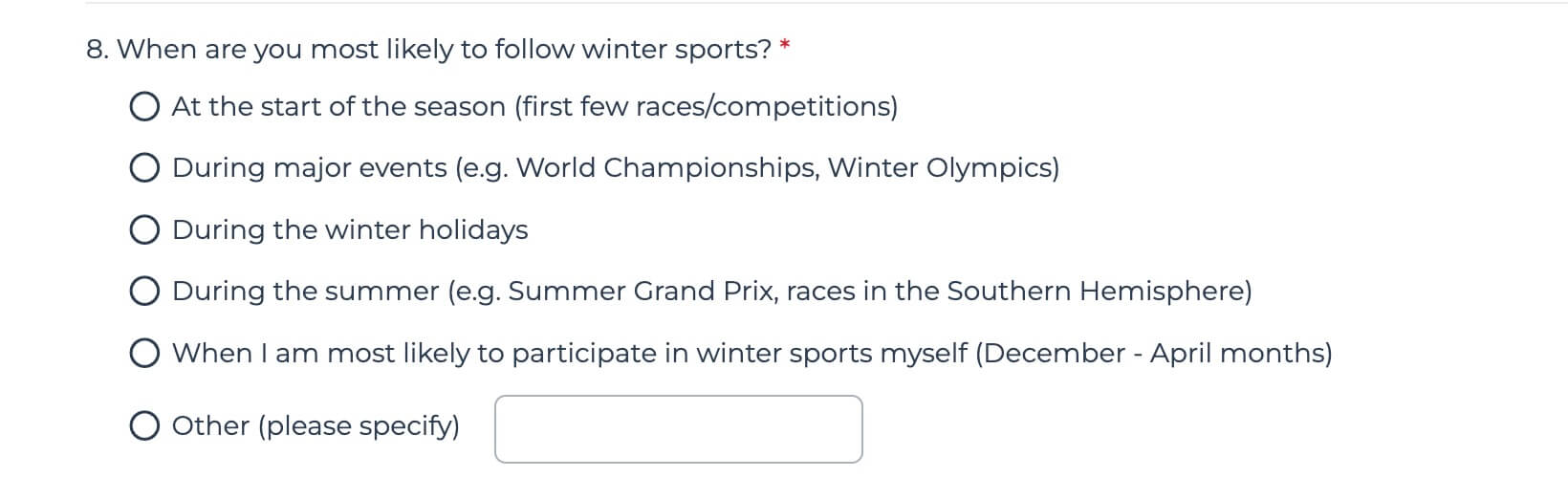
Task: Click the 'At the start of the season' label text
Action: click(x=534, y=107)
